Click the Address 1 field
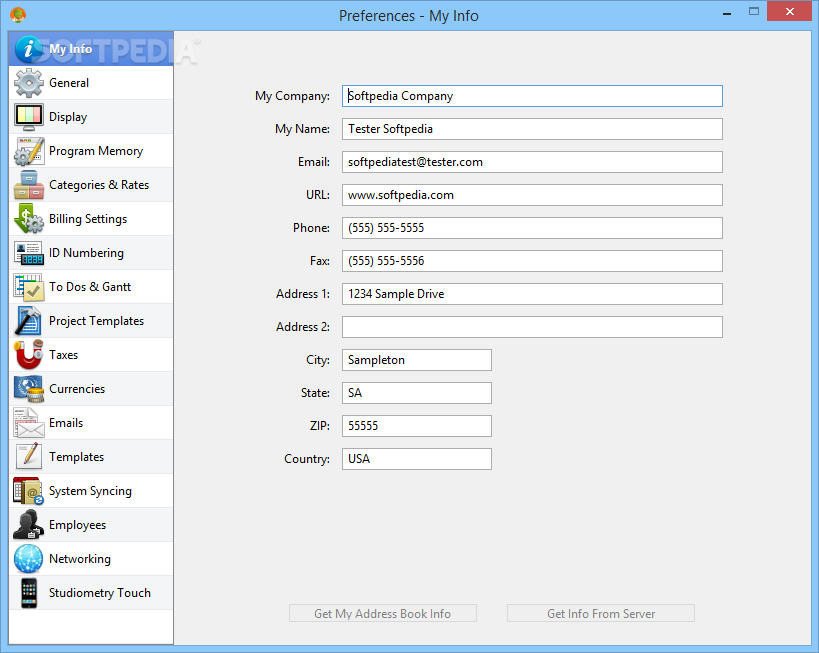The height and width of the screenshot is (653, 819). pos(532,294)
